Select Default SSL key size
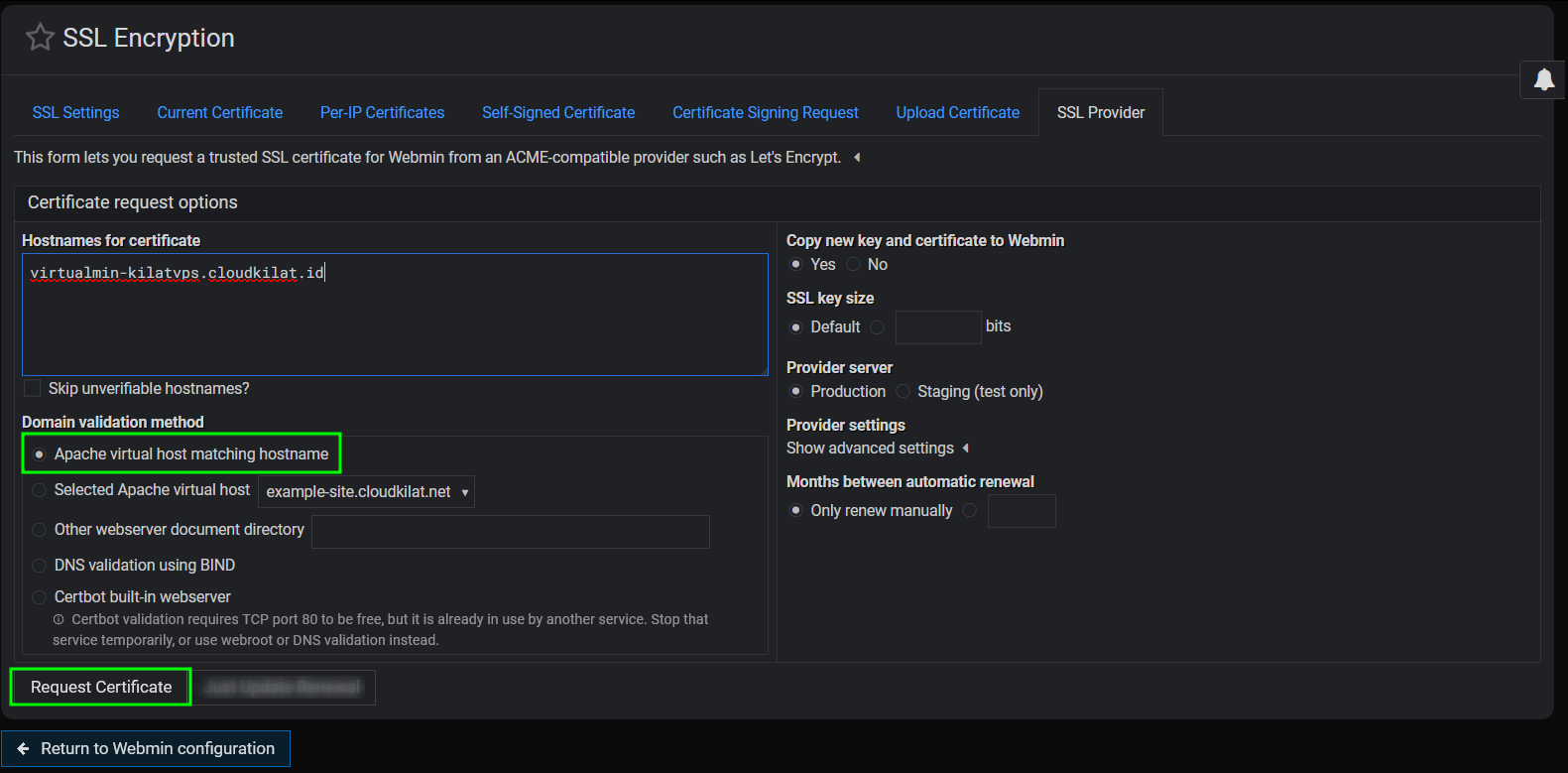This screenshot has width=1568, height=773. (795, 327)
